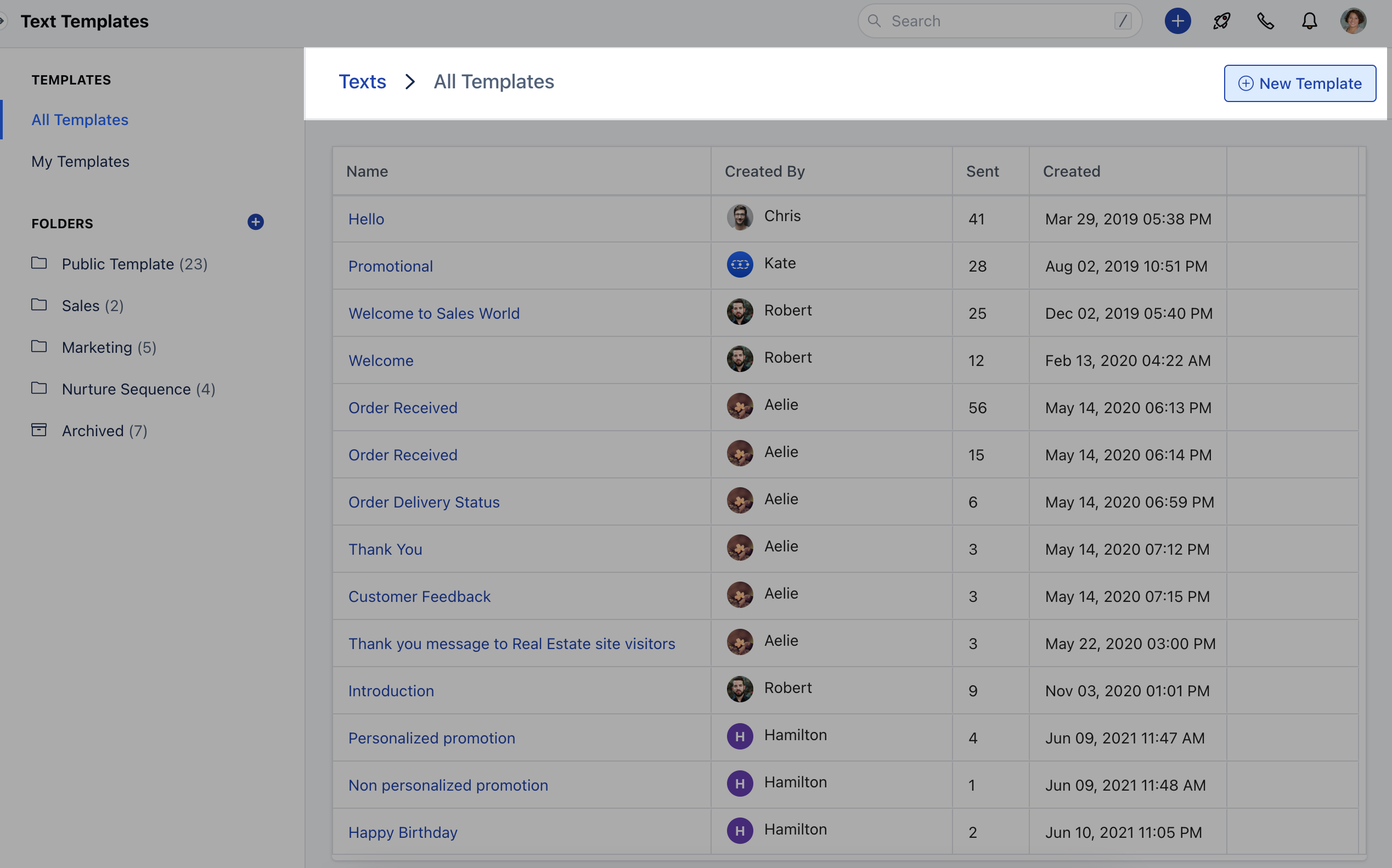Open the user profile avatar menu

point(1352,21)
